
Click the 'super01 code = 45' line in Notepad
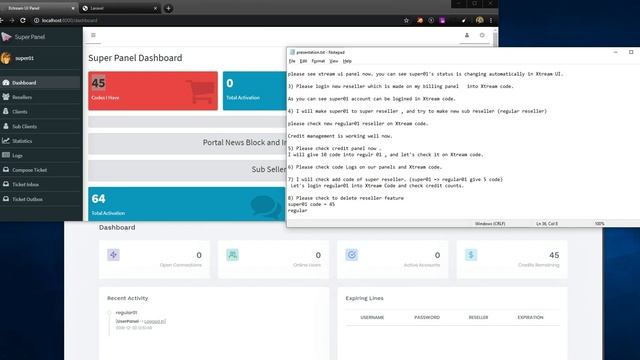(x=311, y=204)
